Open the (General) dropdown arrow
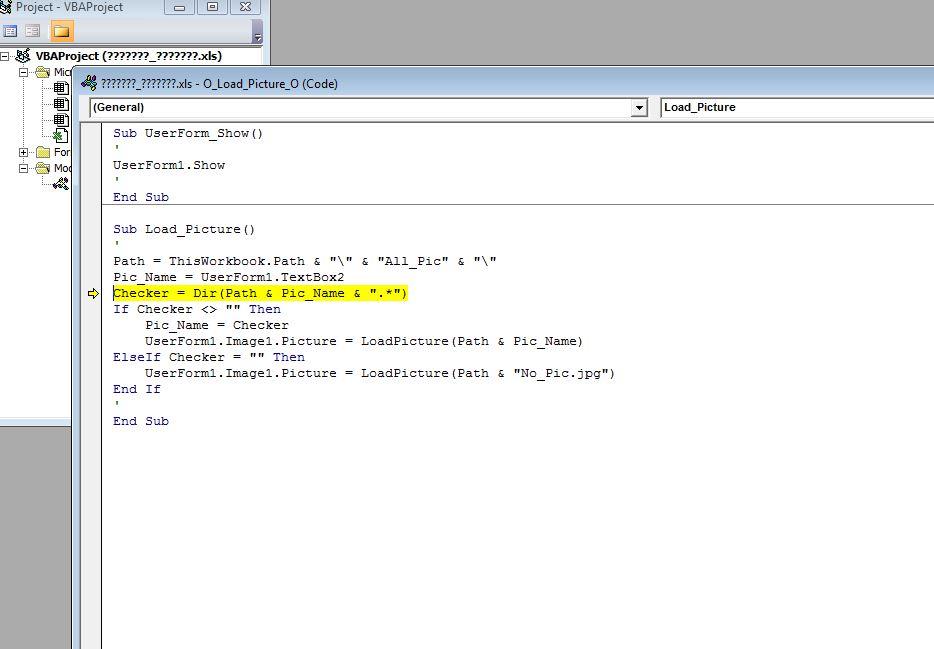The width and height of the screenshot is (934, 649). click(x=639, y=108)
